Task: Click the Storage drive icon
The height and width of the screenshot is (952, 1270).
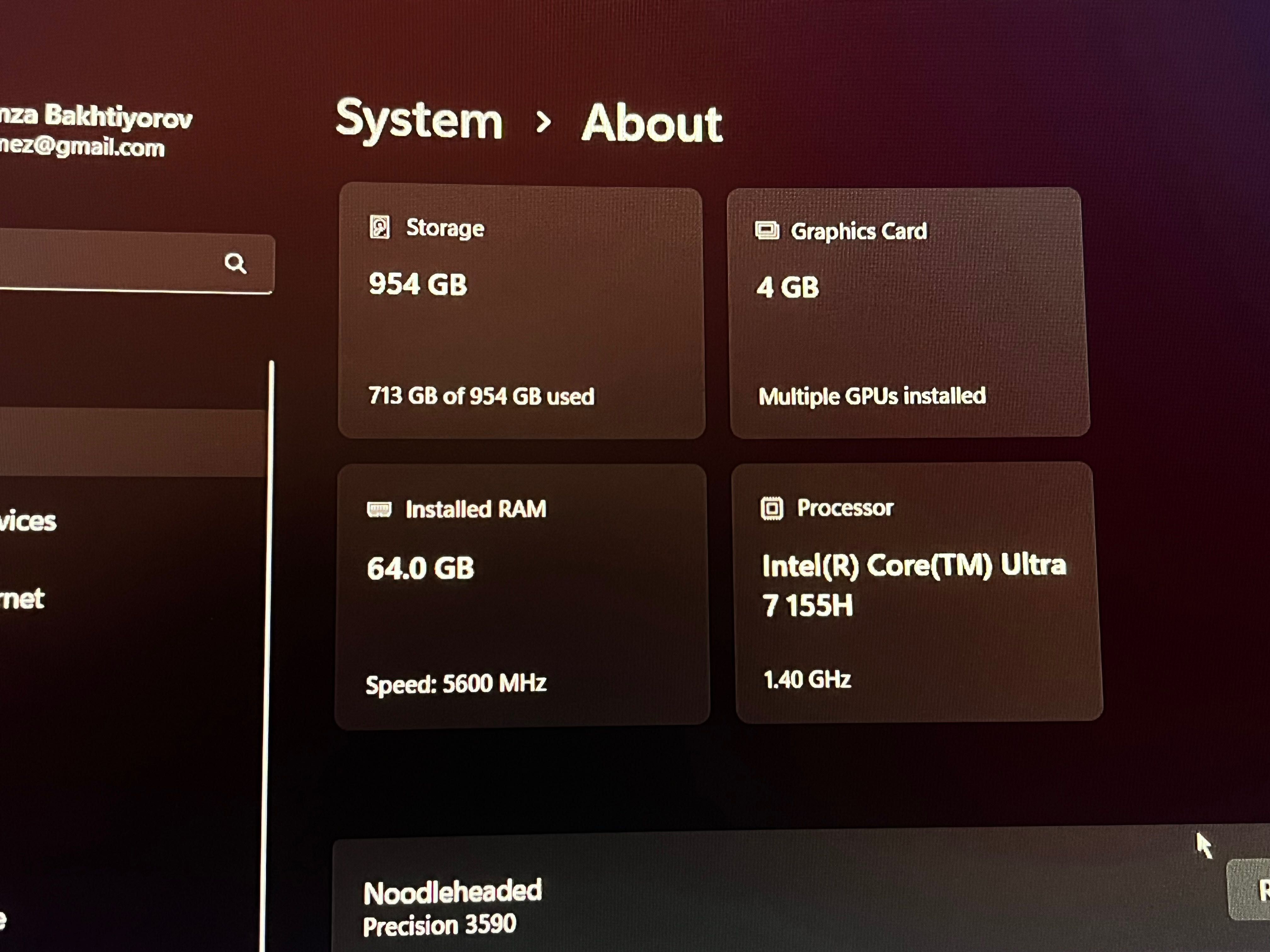Action: [x=379, y=227]
